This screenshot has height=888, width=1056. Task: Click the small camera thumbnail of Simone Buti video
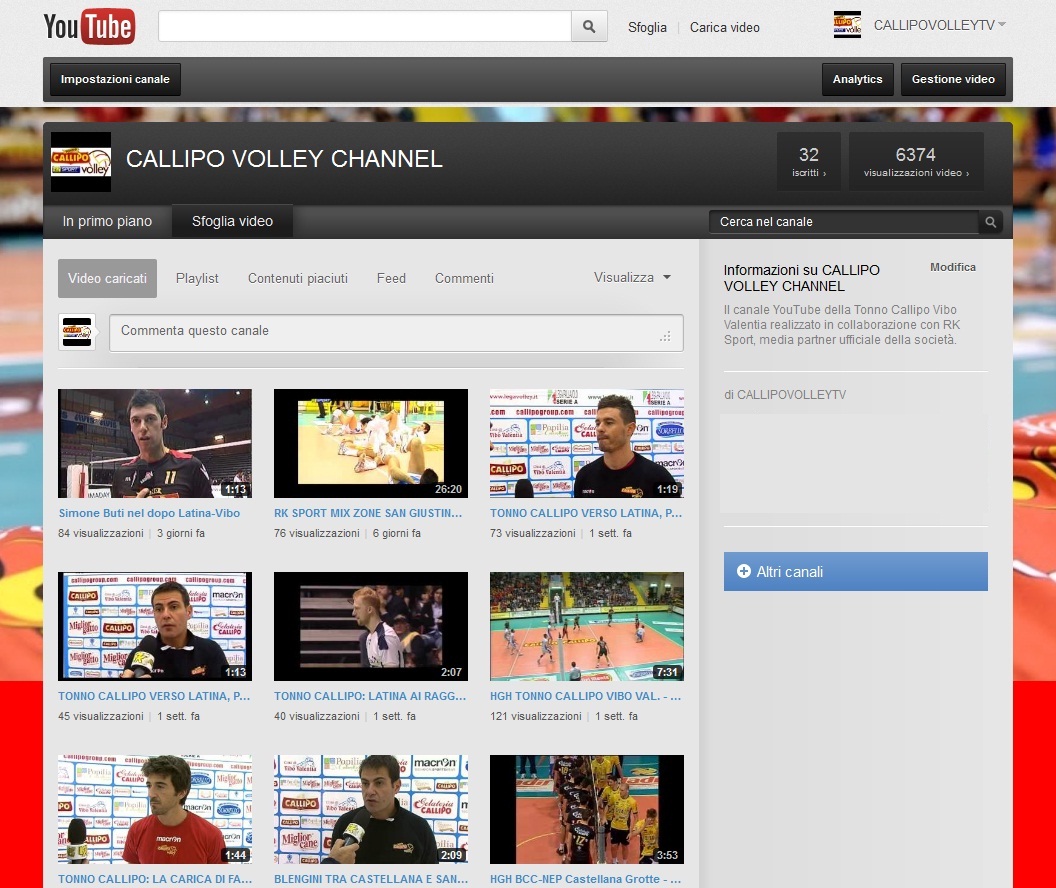[x=154, y=443]
